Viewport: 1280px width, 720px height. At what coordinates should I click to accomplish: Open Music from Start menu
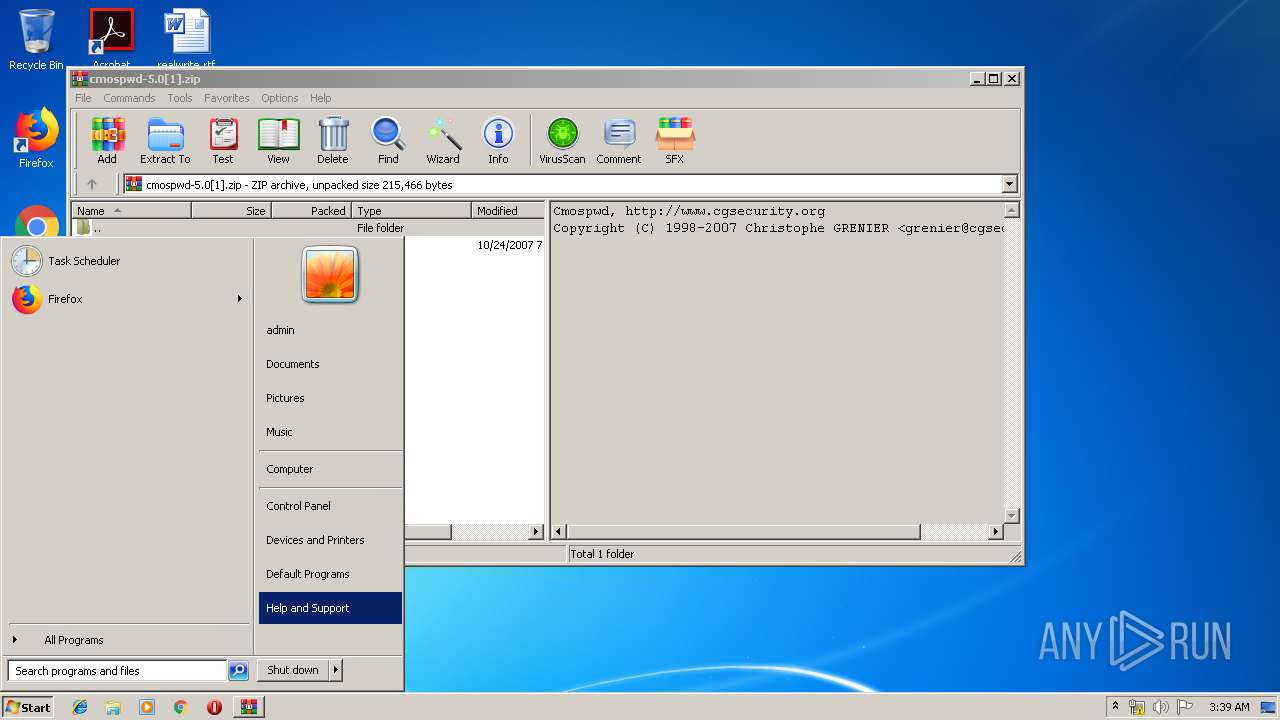[x=330, y=432]
